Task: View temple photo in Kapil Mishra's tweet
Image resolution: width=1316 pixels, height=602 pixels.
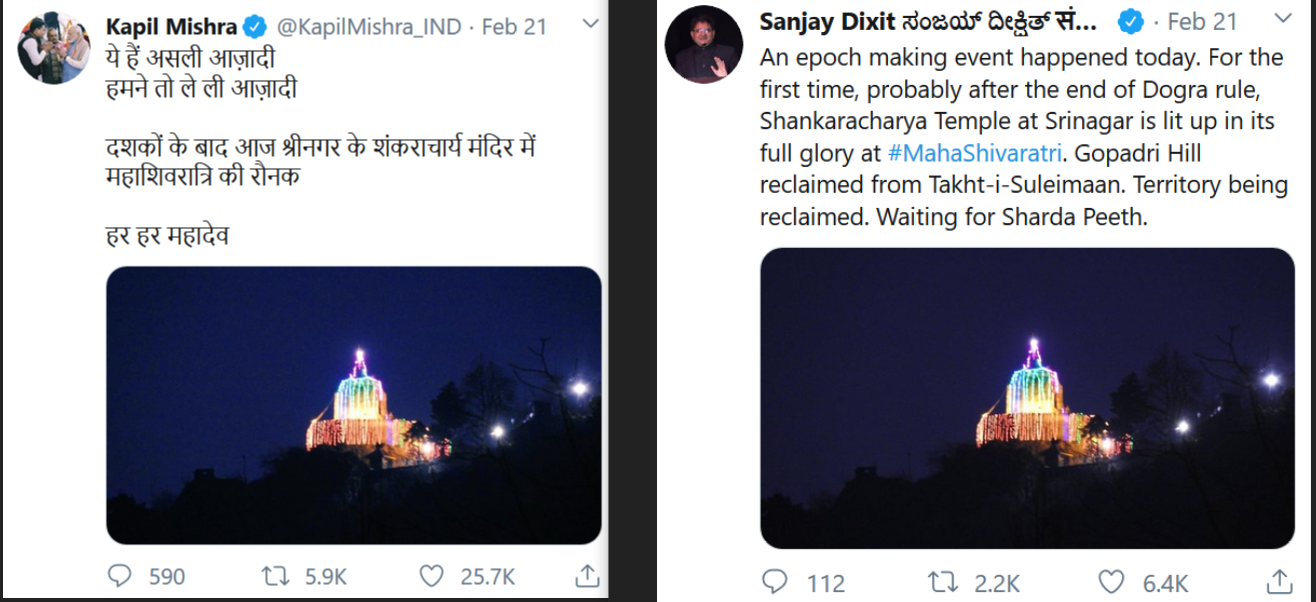Action: 354,405
